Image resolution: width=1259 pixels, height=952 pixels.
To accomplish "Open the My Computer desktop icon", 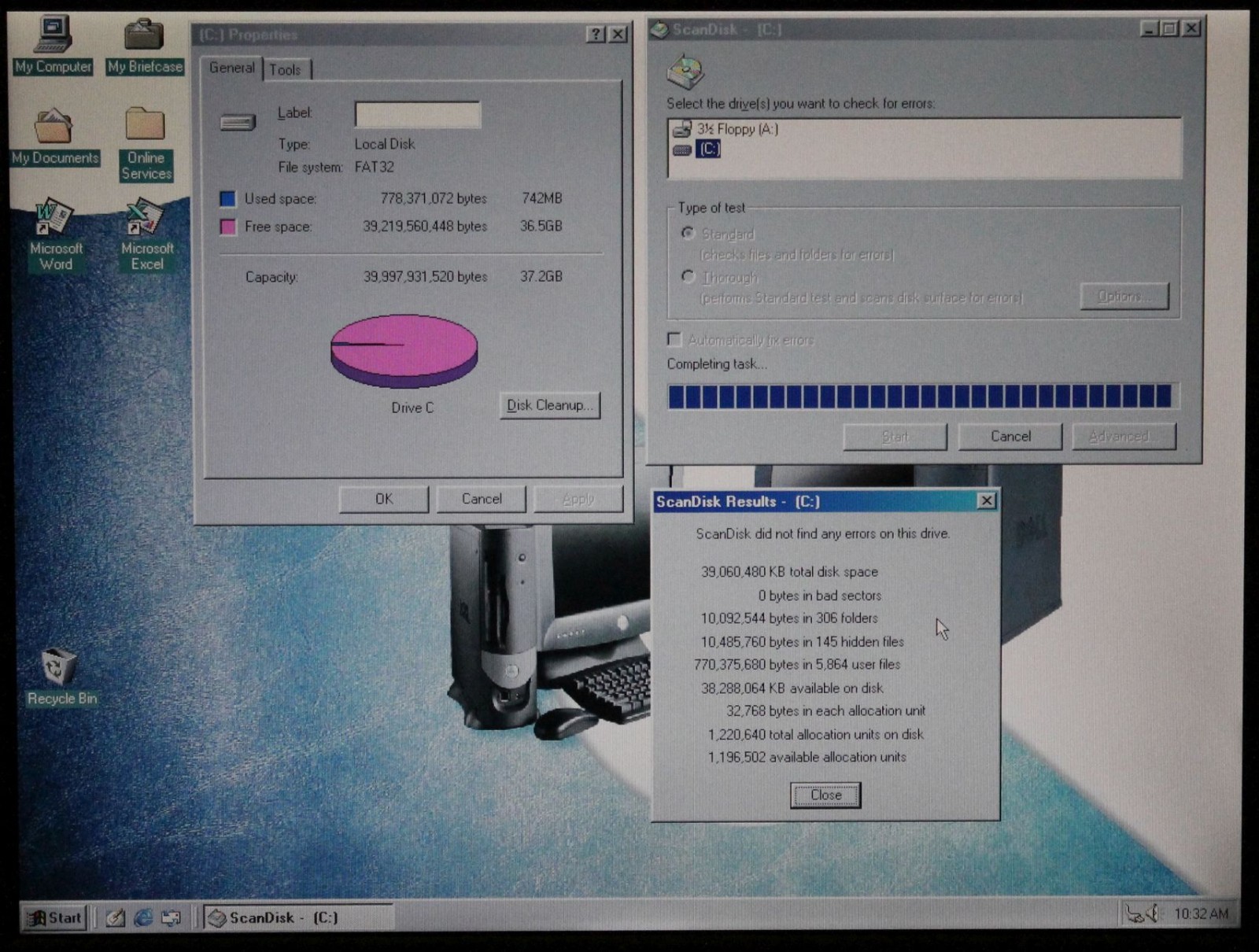I will (x=53, y=46).
